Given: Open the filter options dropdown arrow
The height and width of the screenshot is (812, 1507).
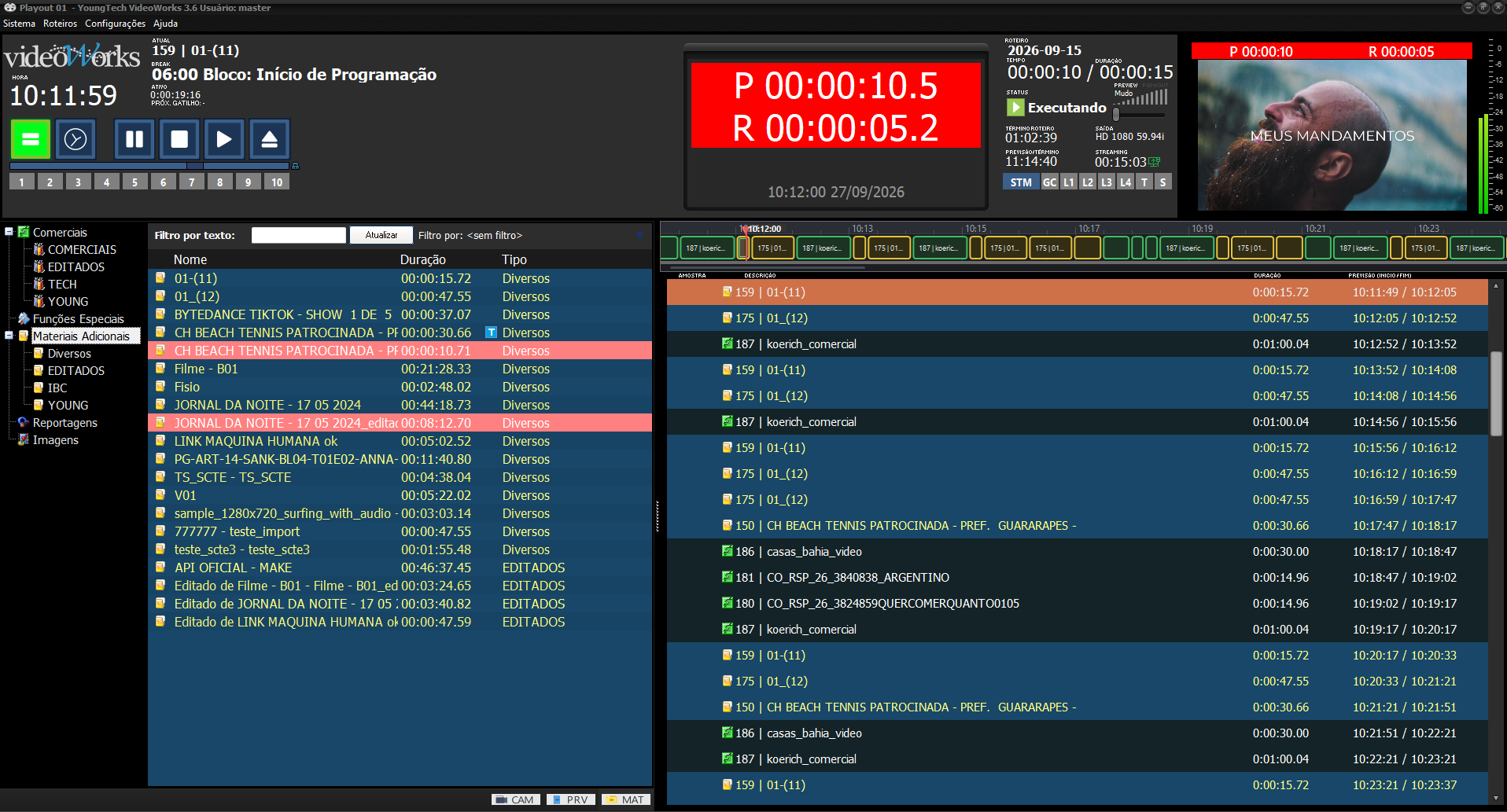Looking at the screenshot, I should tap(639, 235).
